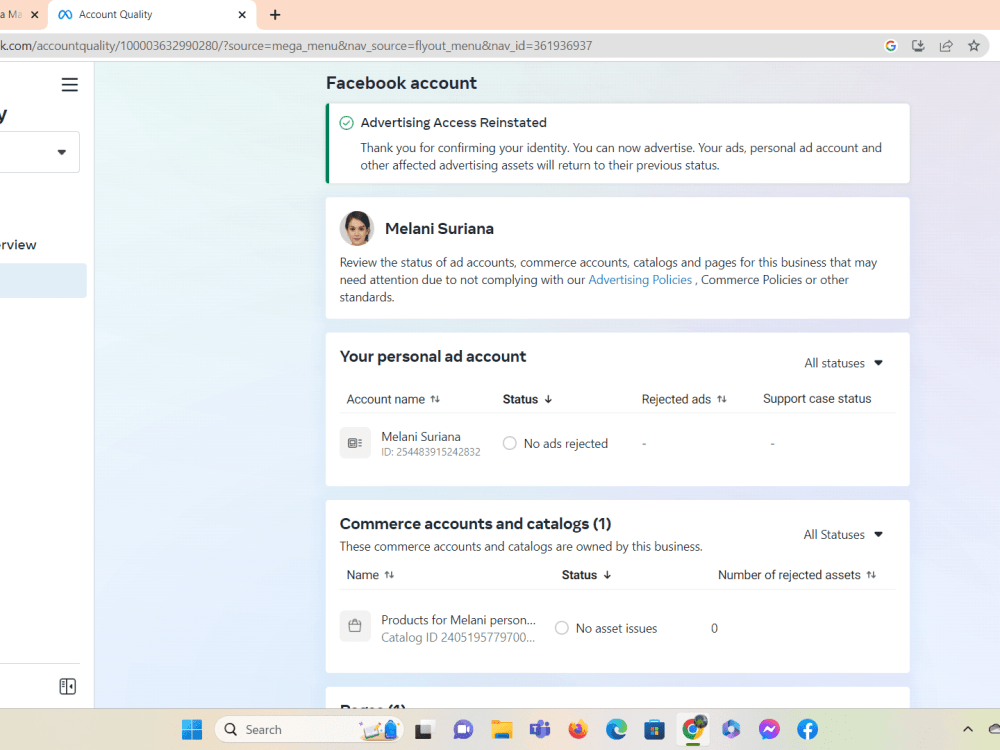Screen dimensions: 1000x750
Task: Show hidden system tray icons
Action: [967, 729]
